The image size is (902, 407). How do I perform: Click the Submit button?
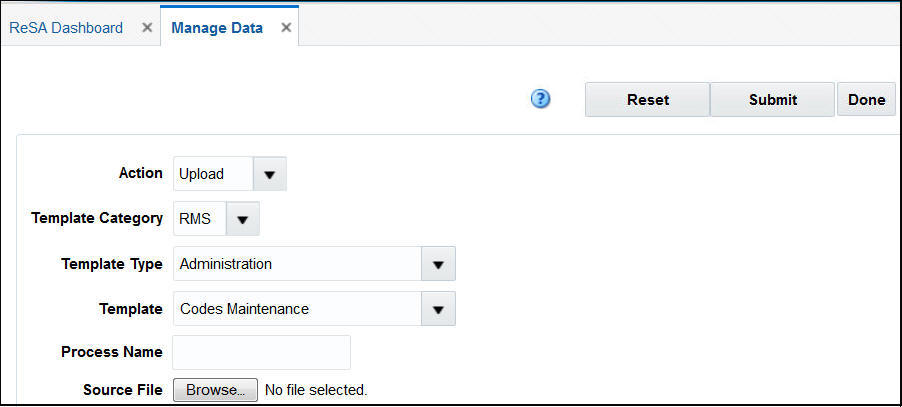772,100
